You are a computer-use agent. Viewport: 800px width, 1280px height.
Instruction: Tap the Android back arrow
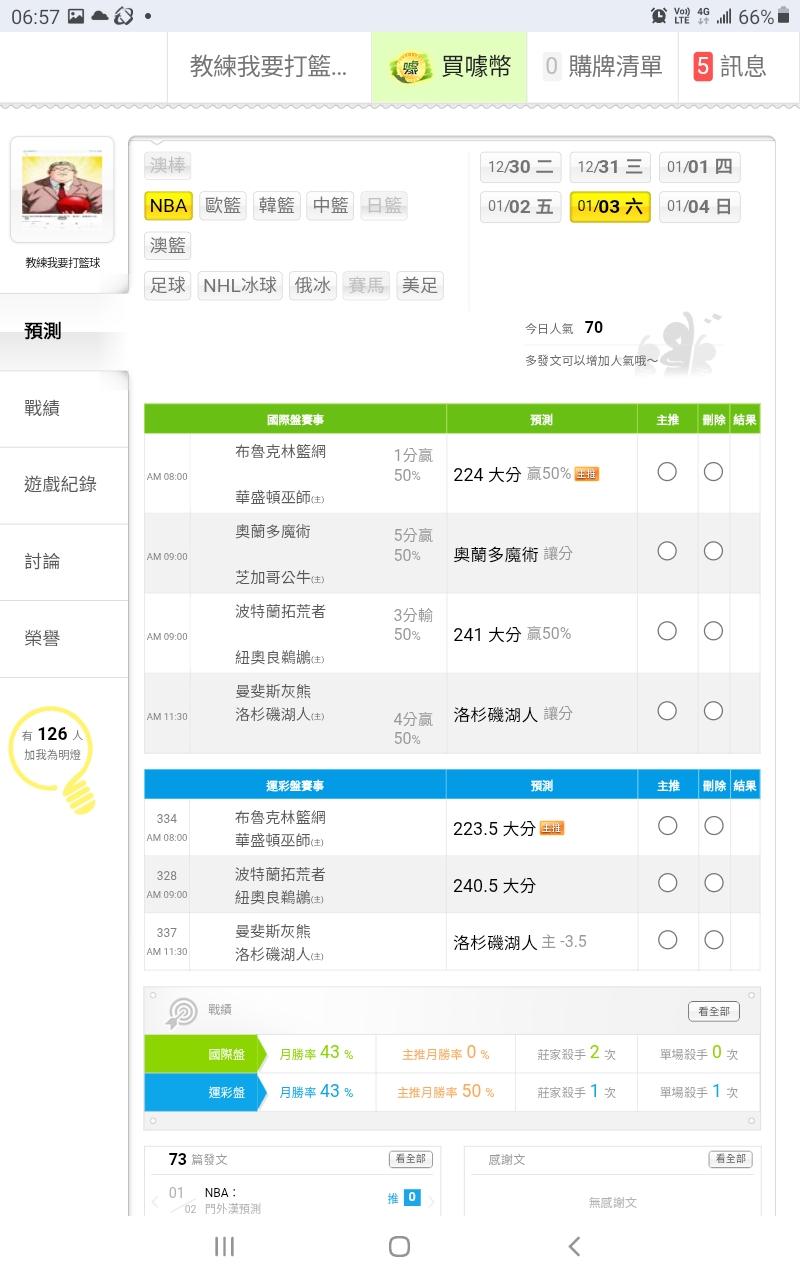[574, 1246]
